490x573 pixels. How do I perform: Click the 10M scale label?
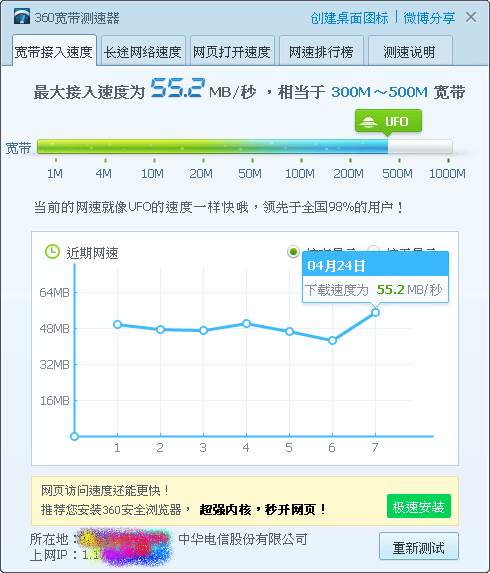click(152, 173)
